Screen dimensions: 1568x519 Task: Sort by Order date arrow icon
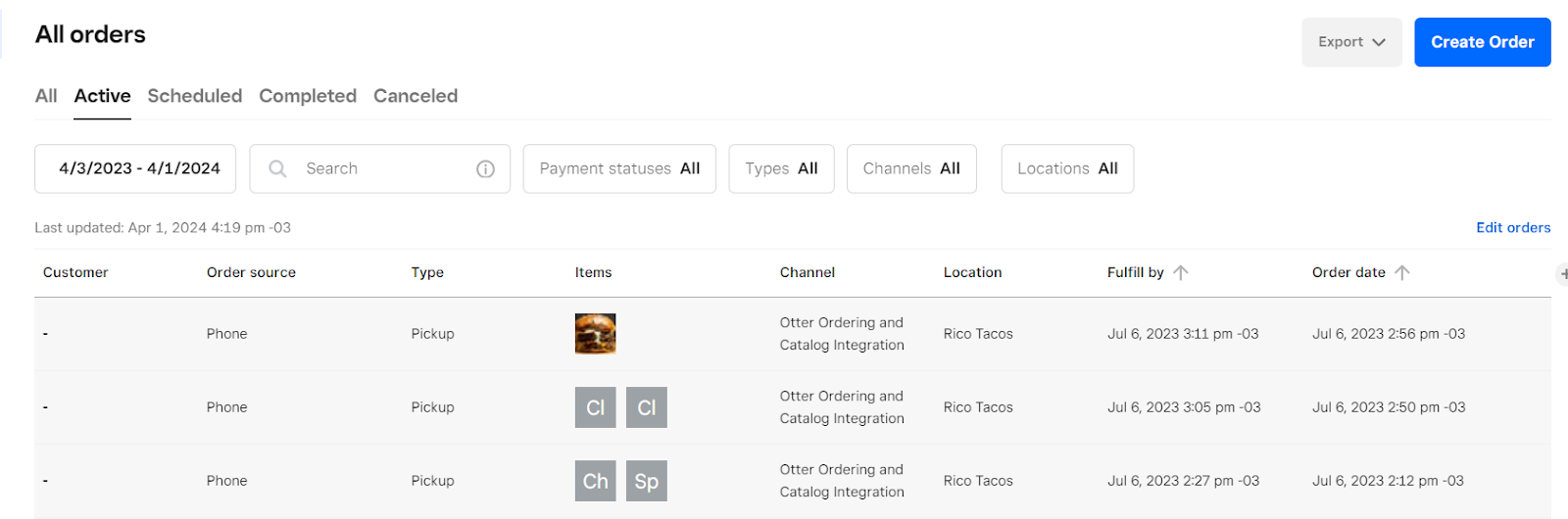[x=1402, y=272]
